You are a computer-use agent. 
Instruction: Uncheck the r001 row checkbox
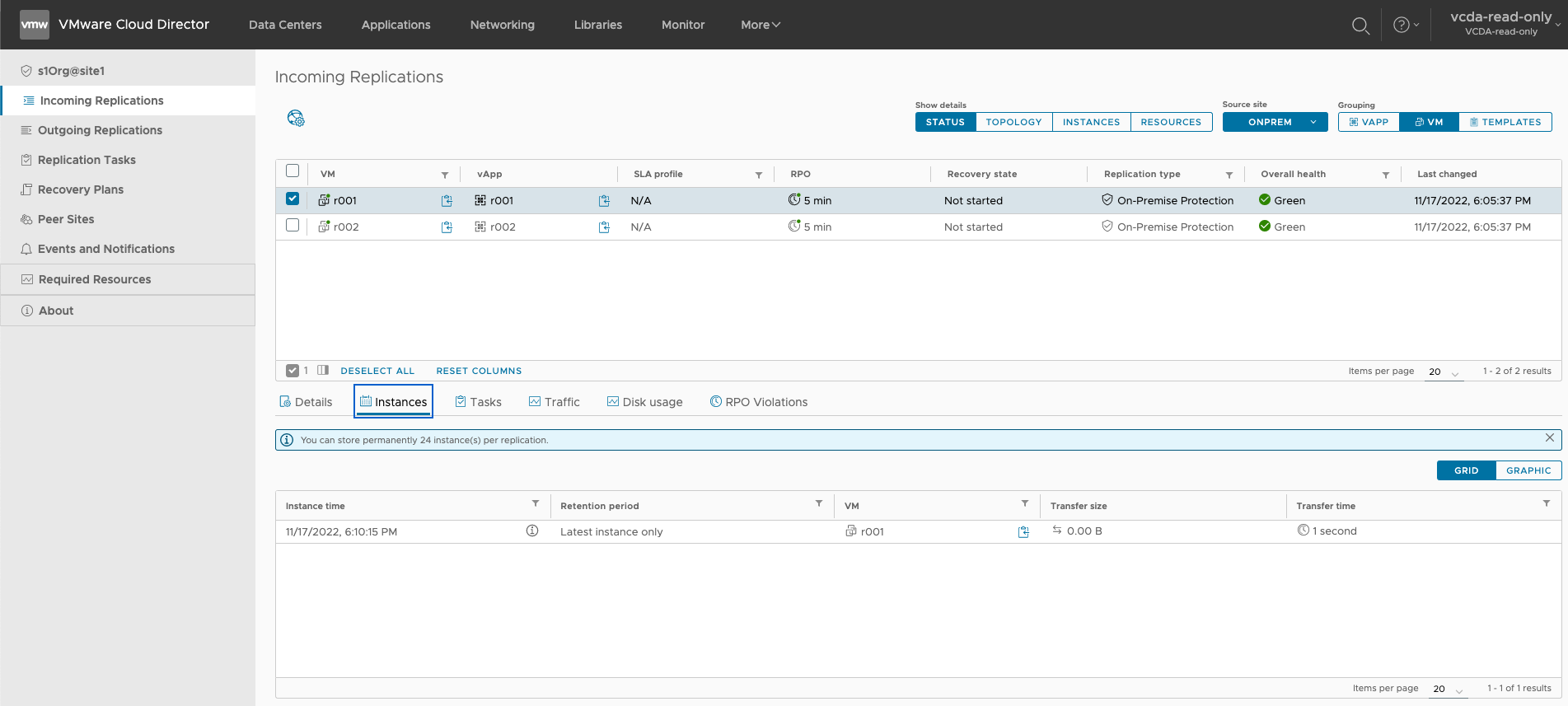pyautogui.click(x=293, y=199)
